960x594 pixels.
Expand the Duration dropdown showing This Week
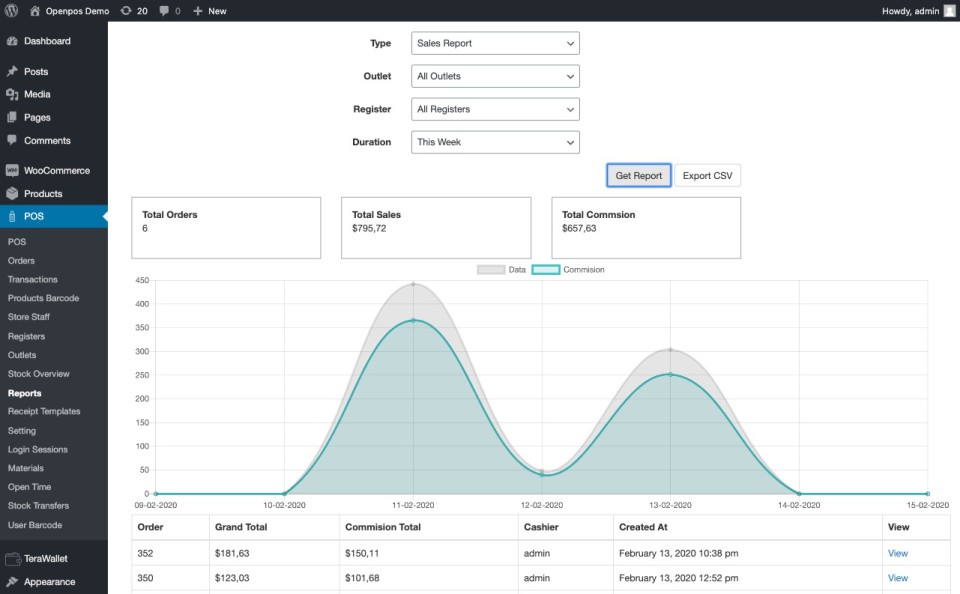point(495,142)
